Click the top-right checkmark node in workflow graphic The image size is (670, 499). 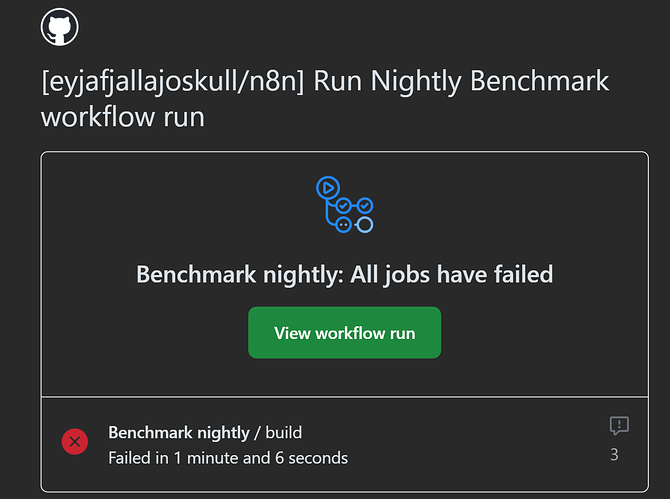pos(364,206)
